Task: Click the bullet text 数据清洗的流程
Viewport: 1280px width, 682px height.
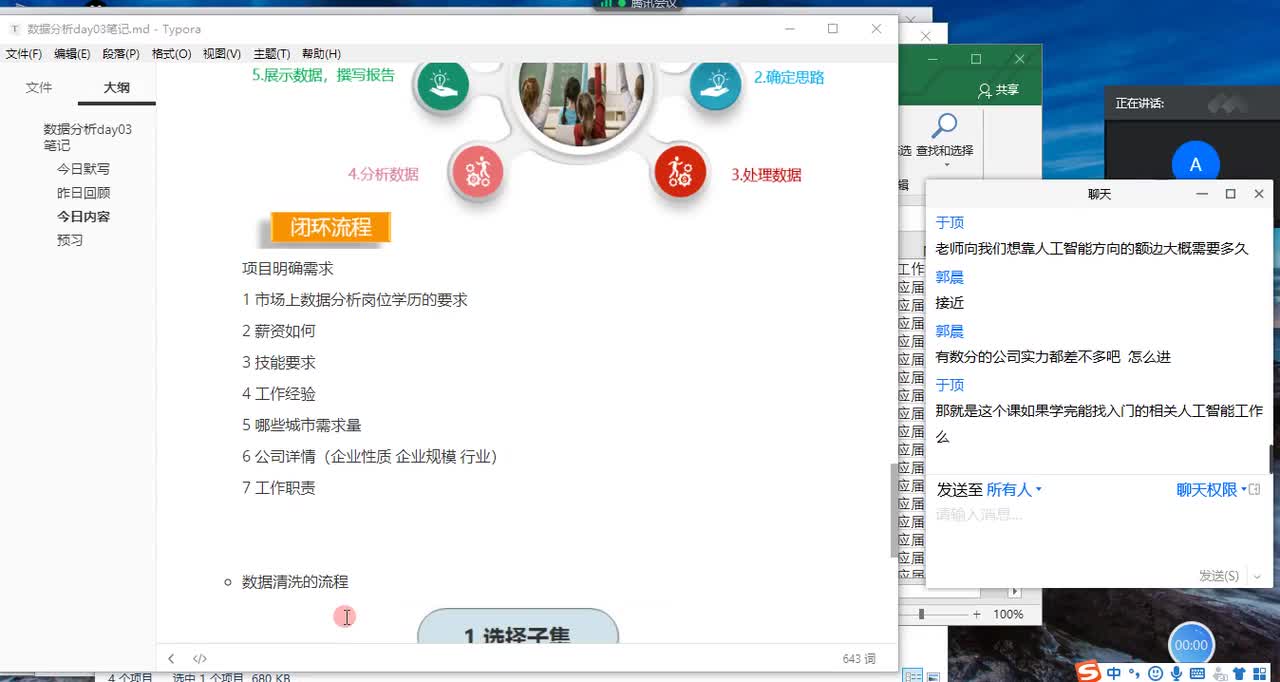Action: pos(295,582)
